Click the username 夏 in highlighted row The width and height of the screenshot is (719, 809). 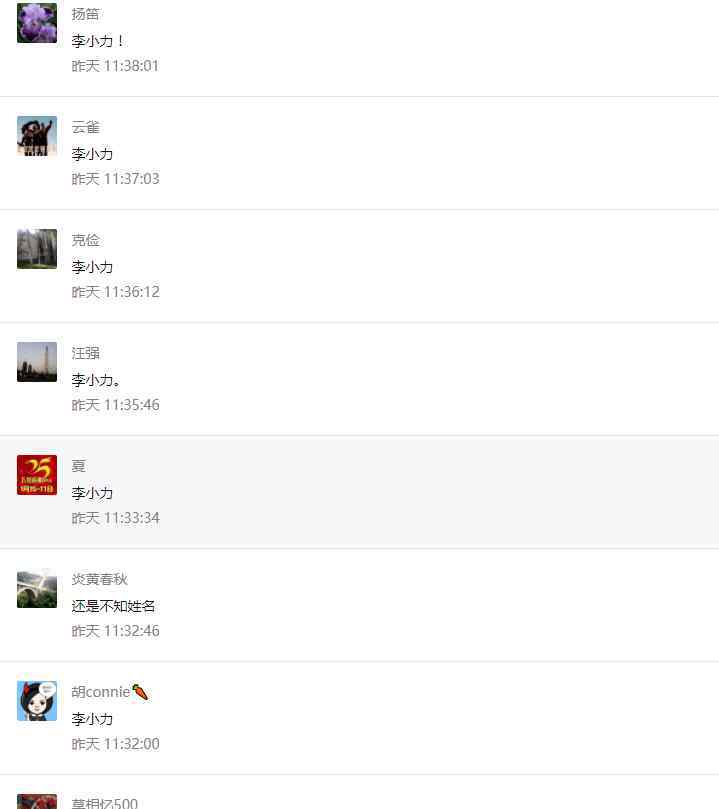78,466
